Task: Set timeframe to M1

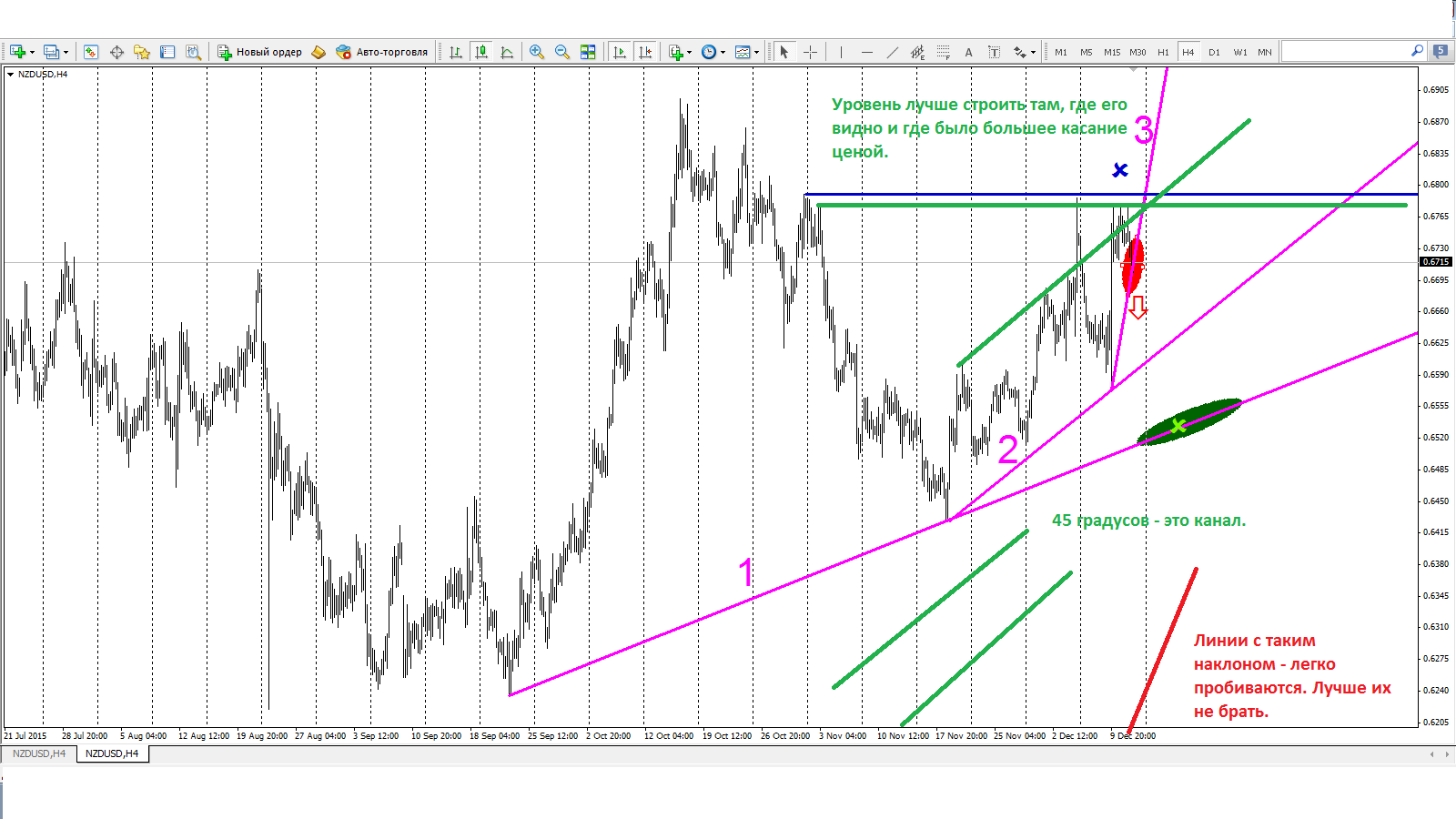Action: pyautogui.click(x=1061, y=52)
